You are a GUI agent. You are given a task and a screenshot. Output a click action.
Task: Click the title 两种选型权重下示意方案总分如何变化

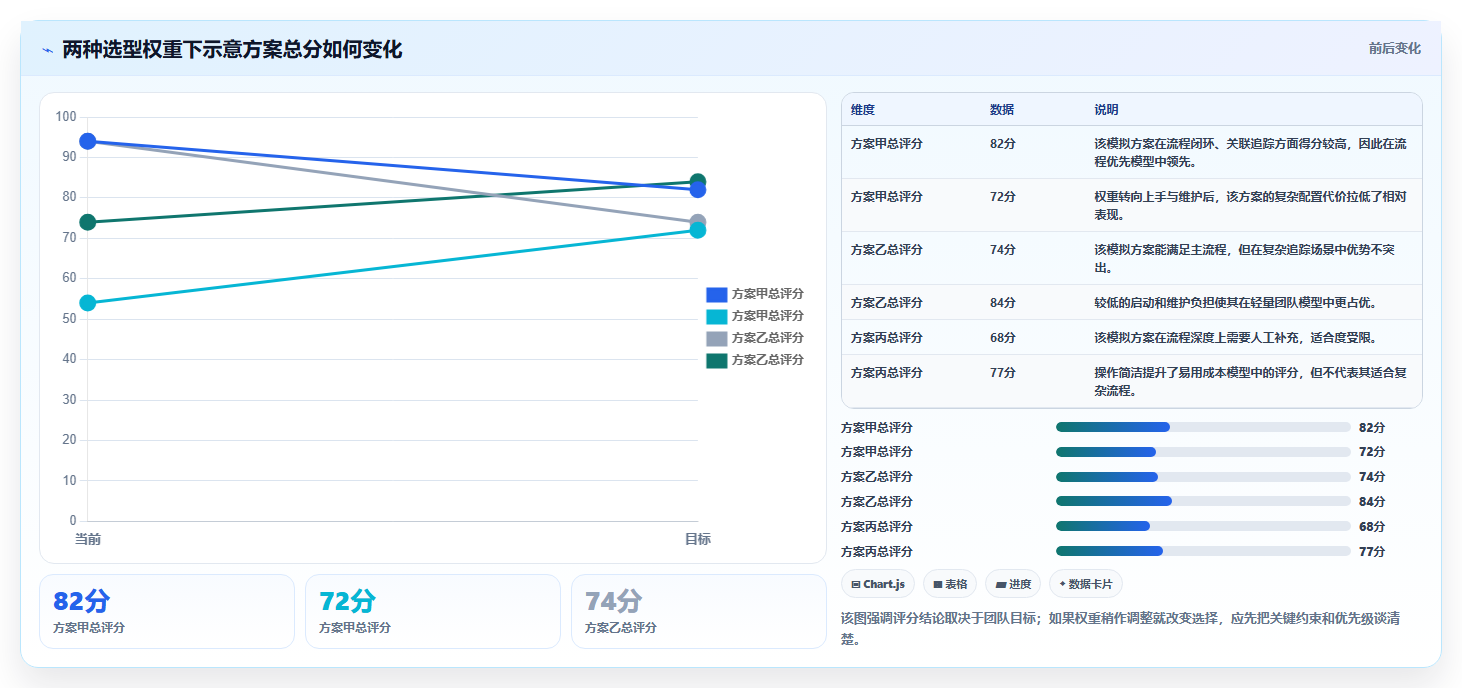pyautogui.click(x=232, y=50)
